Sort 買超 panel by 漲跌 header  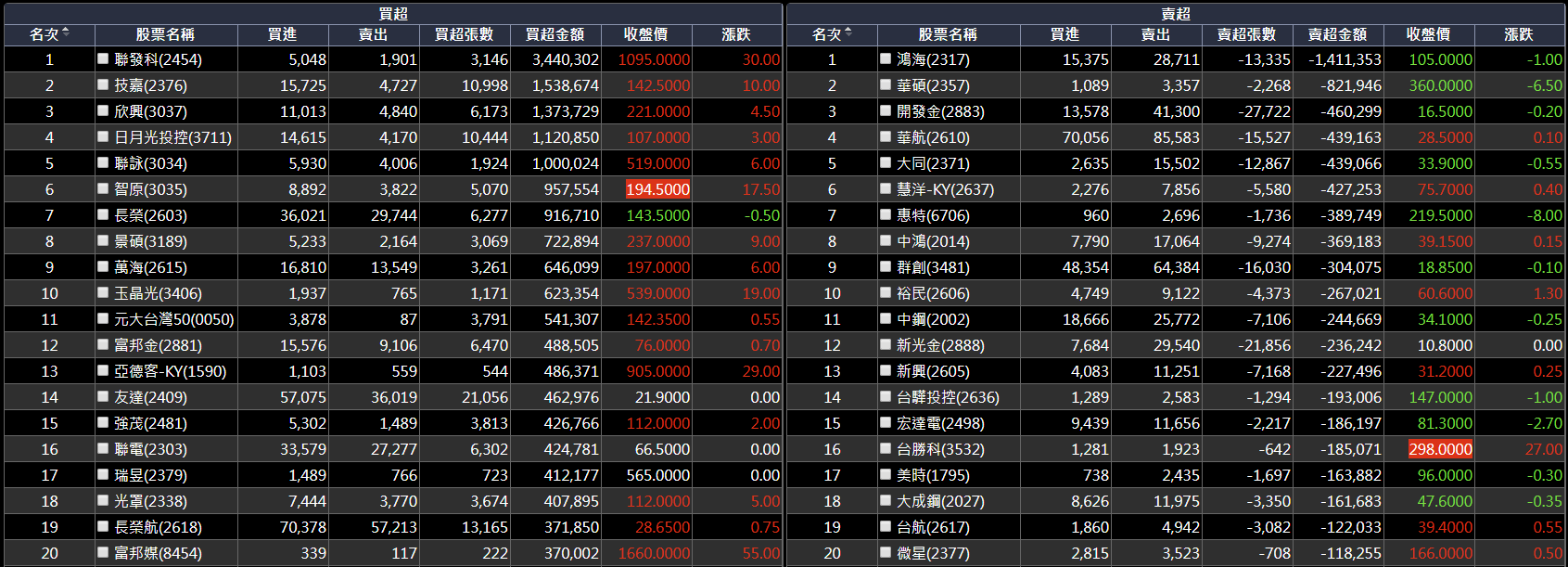coord(737,34)
